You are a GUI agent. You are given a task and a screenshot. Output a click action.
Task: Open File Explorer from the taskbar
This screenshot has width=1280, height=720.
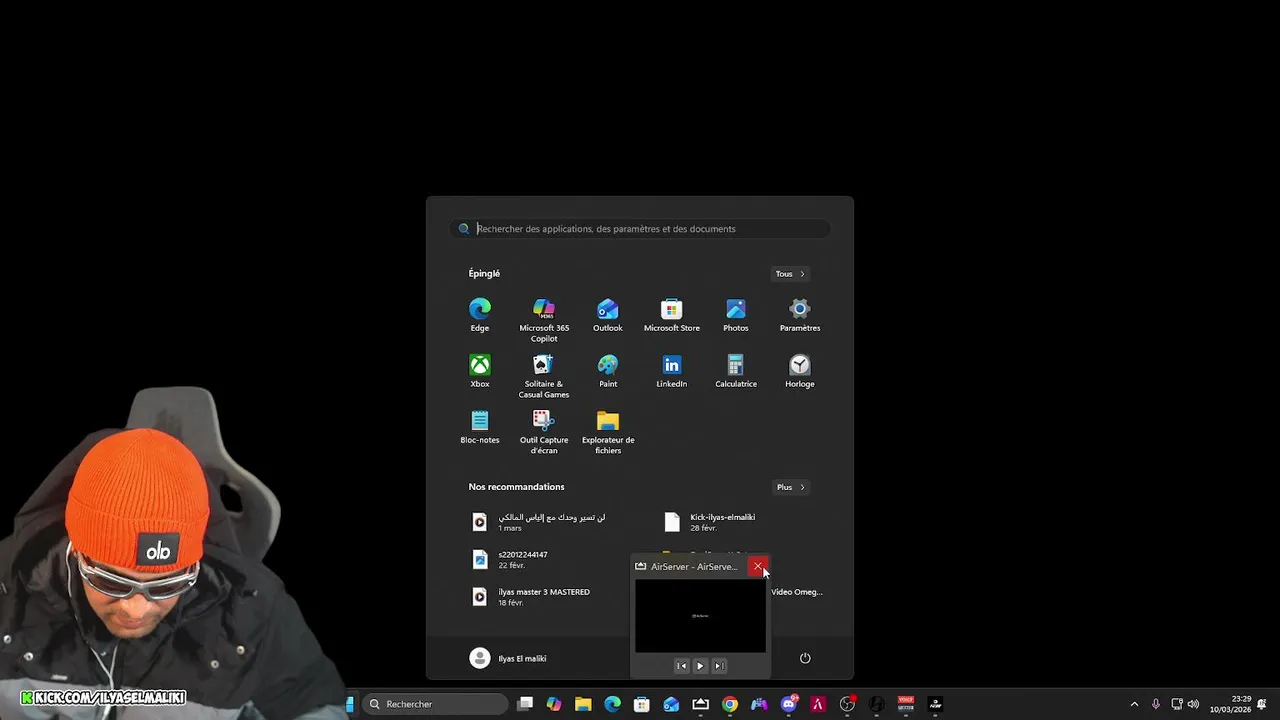tap(583, 704)
